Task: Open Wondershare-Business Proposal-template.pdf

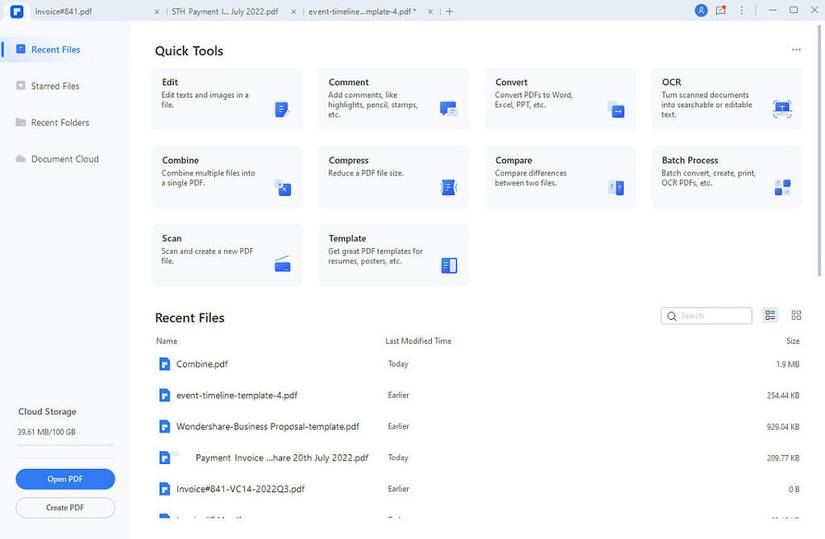Action: click(267, 426)
